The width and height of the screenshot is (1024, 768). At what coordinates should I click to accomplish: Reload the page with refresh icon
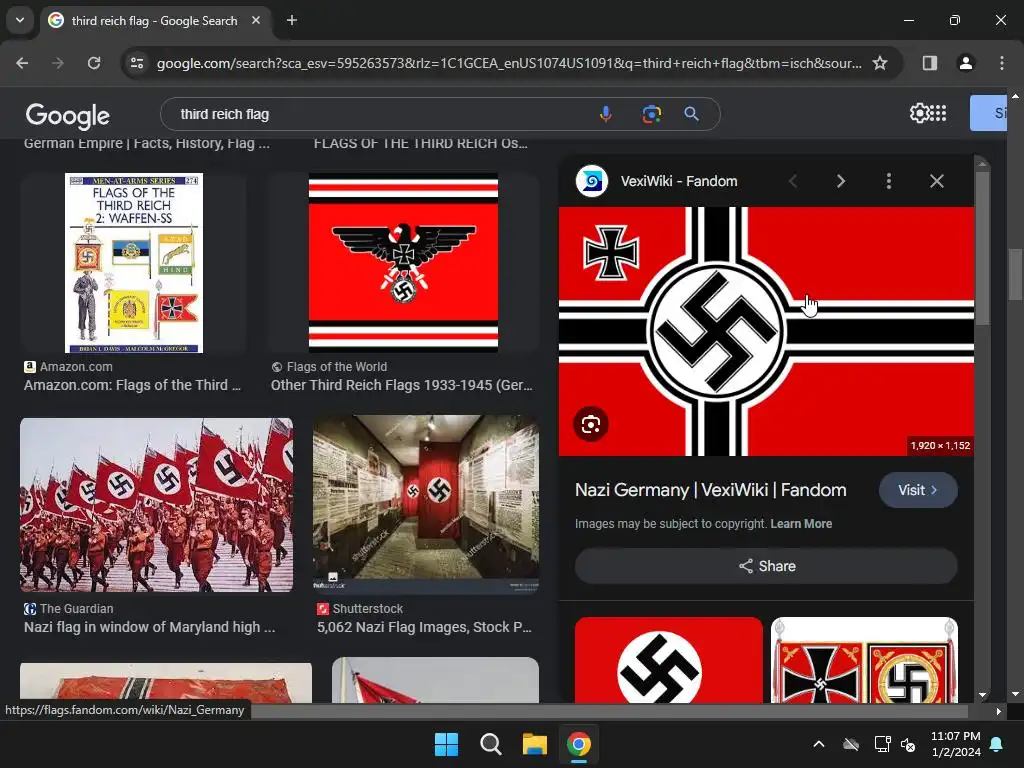(x=94, y=63)
